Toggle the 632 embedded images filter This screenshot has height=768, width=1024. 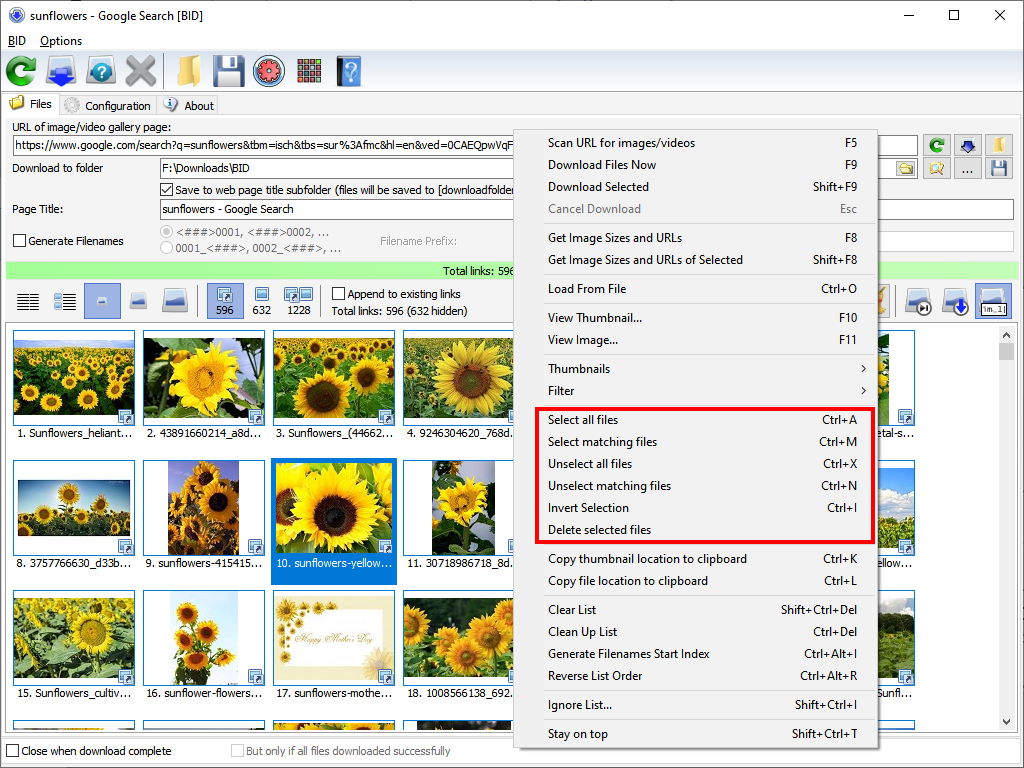262,301
